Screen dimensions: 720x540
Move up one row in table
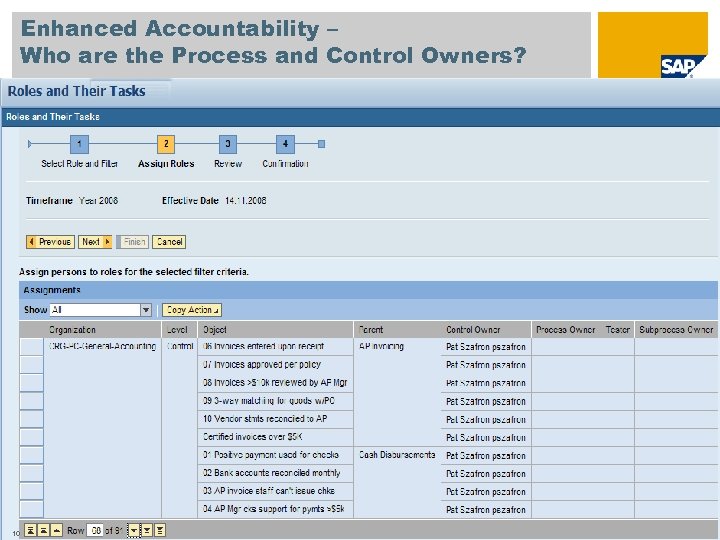[x=56, y=530]
